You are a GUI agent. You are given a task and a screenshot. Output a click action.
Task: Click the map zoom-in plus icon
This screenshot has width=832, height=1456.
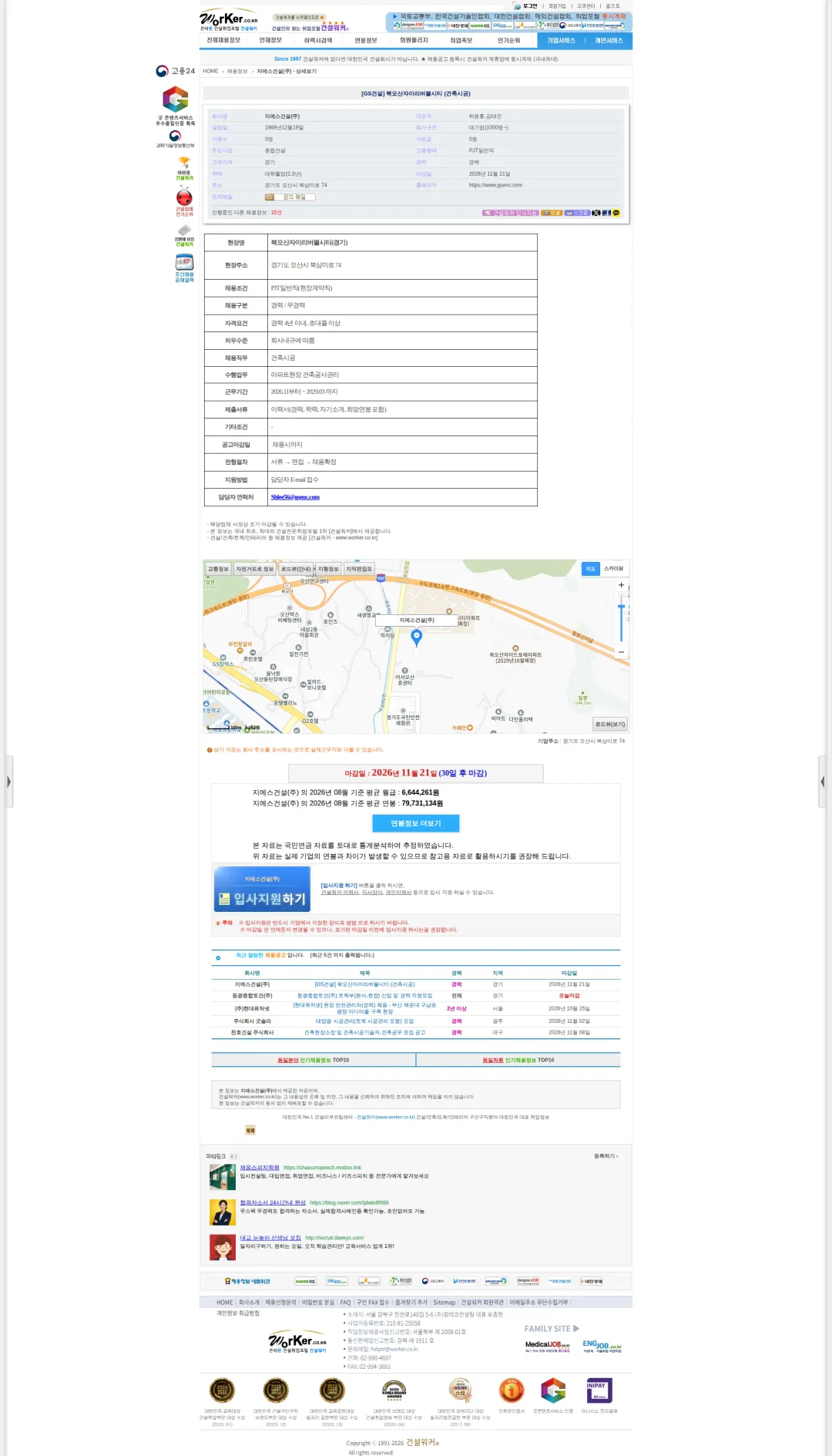621,585
